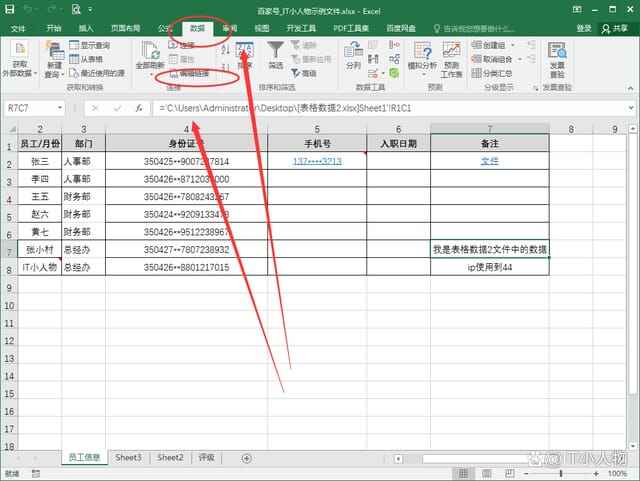Click the fx Insert Function button
This screenshot has width=640, height=481.
(139, 108)
